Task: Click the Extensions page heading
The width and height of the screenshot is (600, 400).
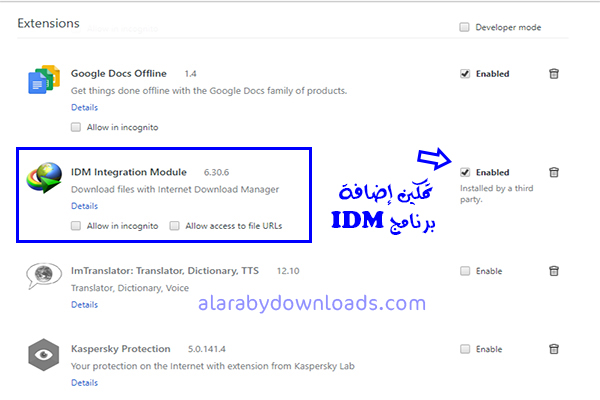Action: tap(48, 23)
